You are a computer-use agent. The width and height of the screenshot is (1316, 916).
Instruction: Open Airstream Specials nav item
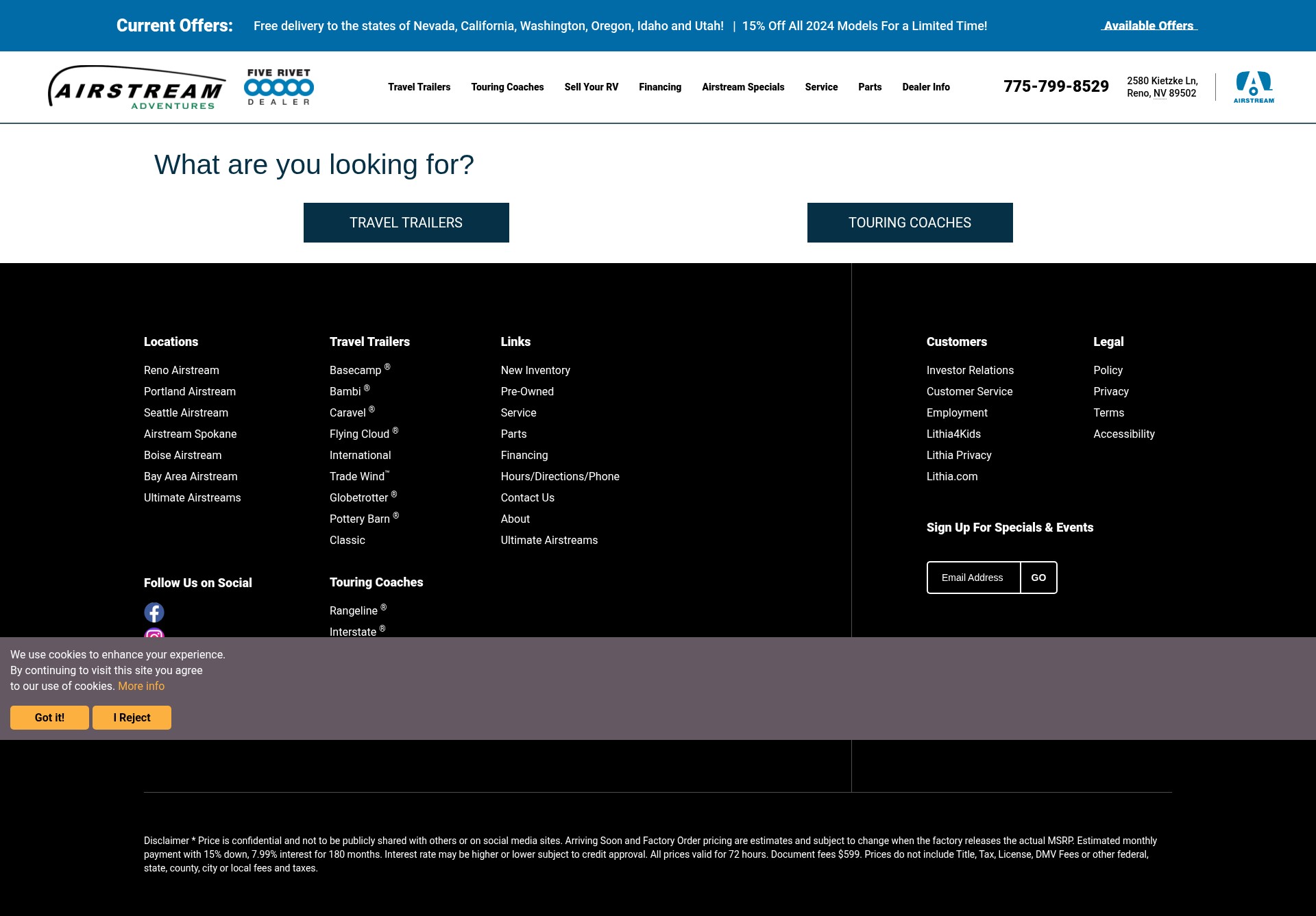743,87
